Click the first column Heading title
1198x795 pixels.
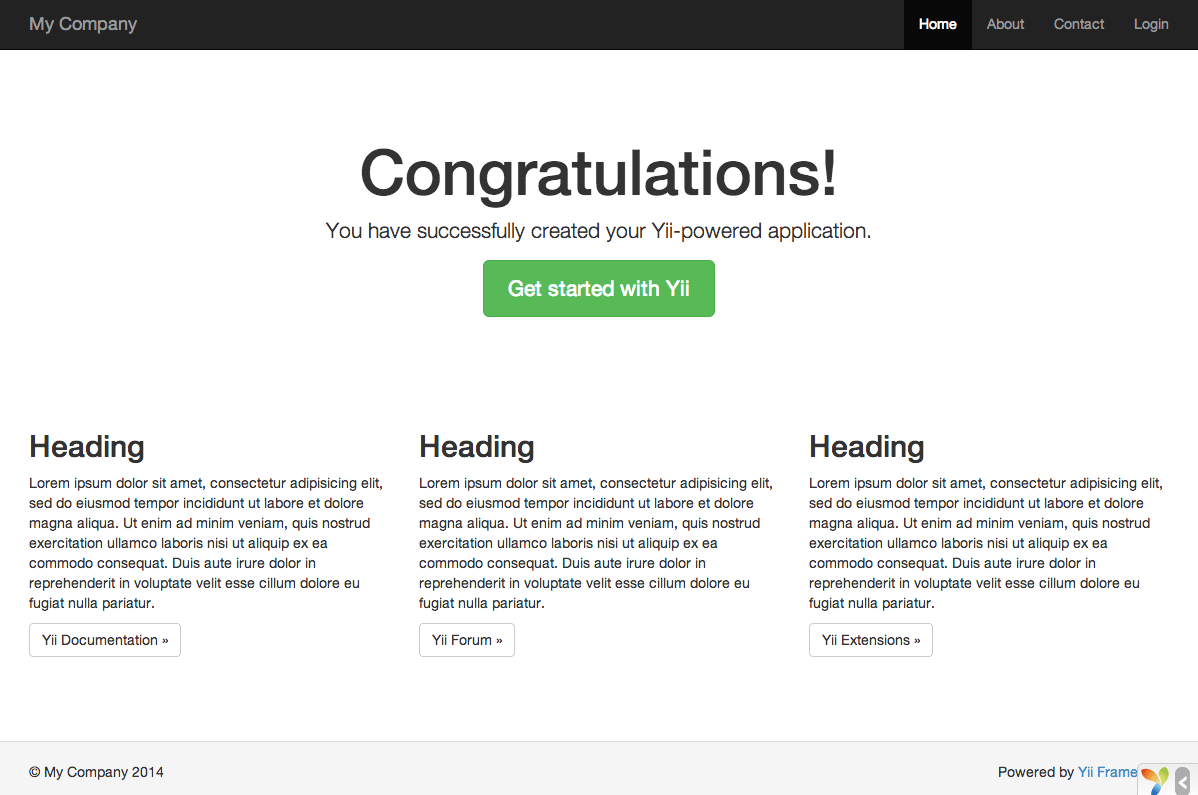pos(87,447)
